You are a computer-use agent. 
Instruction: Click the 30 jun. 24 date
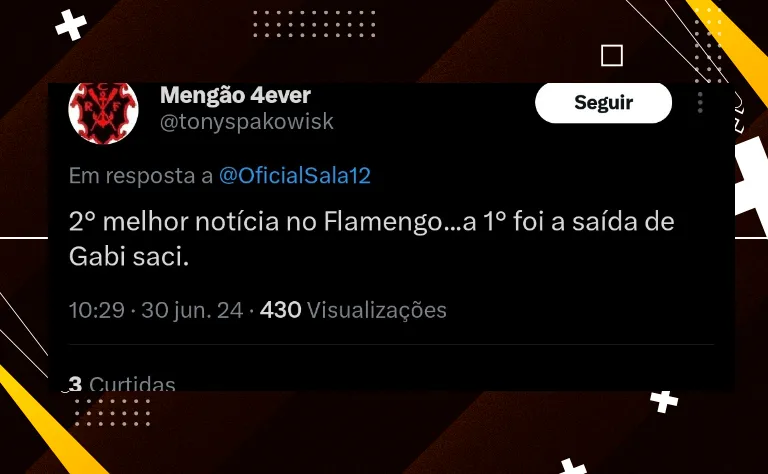point(192,310)
